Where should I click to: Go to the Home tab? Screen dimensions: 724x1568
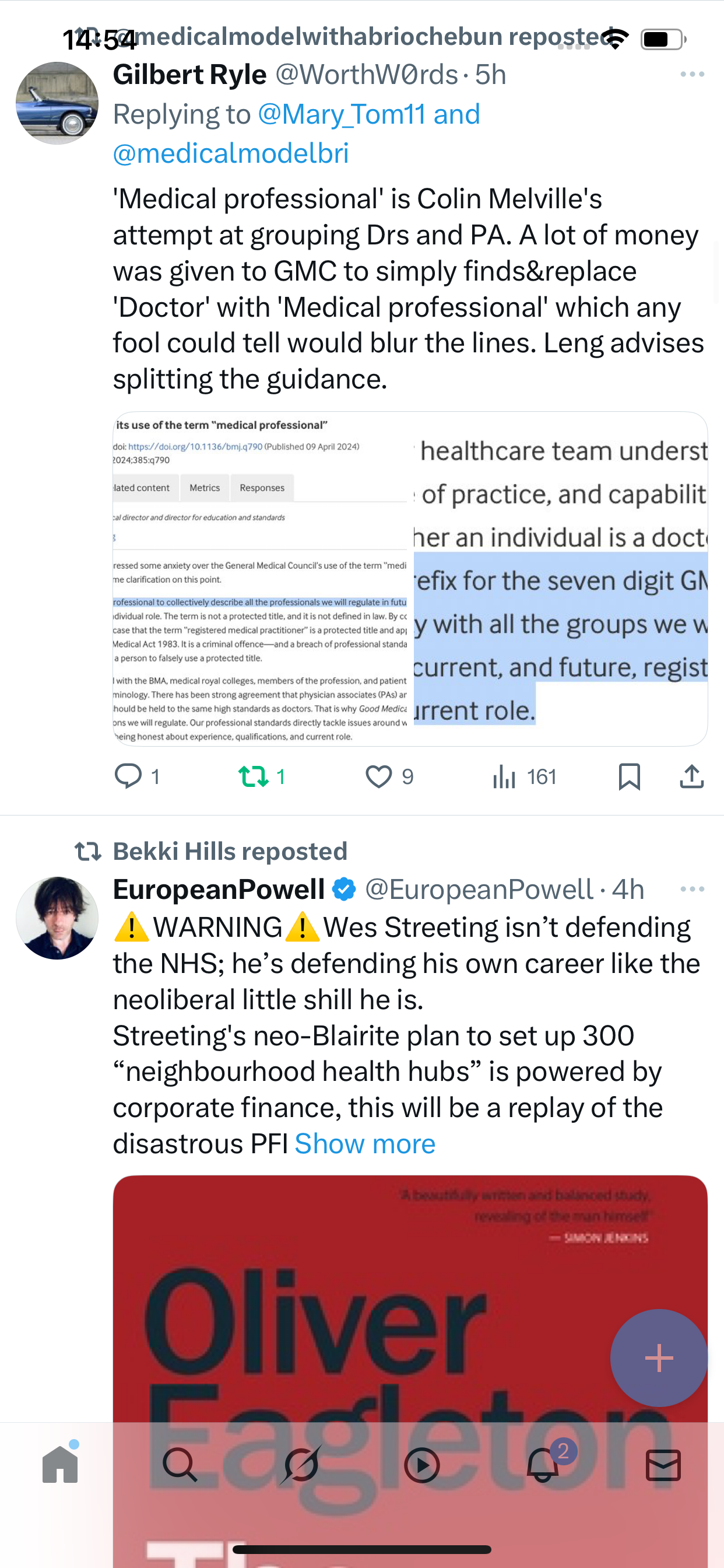tap(60, 1465)
